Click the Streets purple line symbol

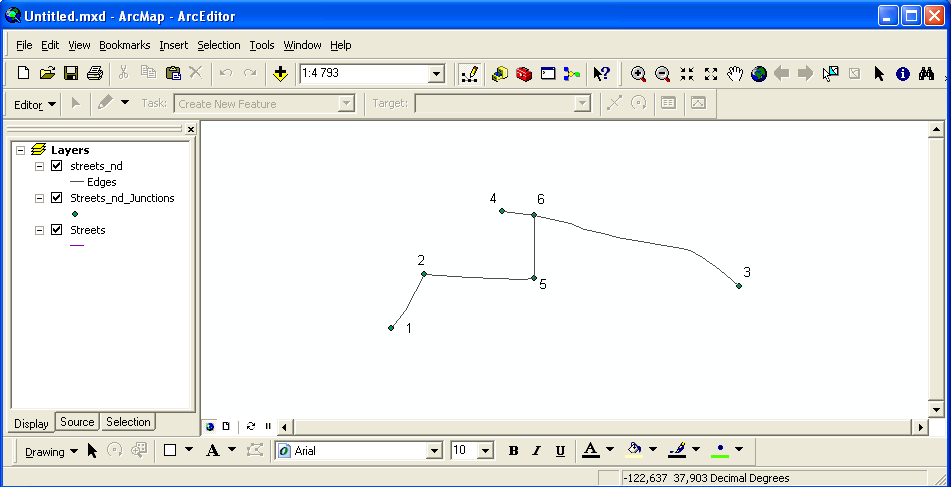point(77,246)
